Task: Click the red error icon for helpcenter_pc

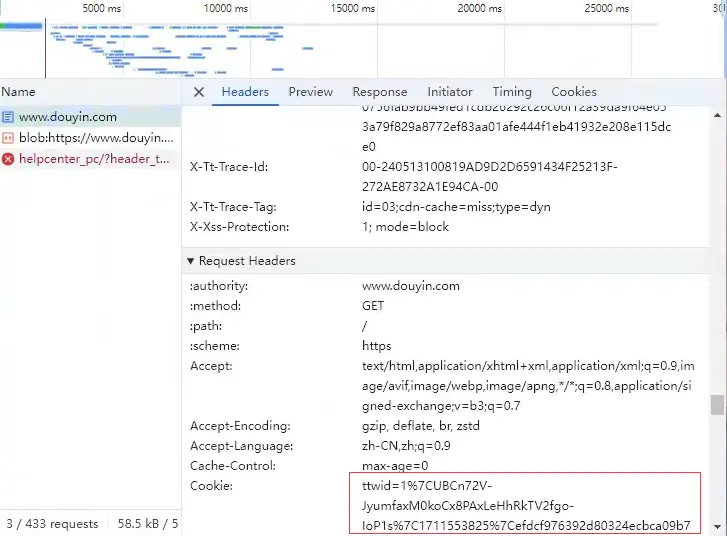Action: pos(8,159)
